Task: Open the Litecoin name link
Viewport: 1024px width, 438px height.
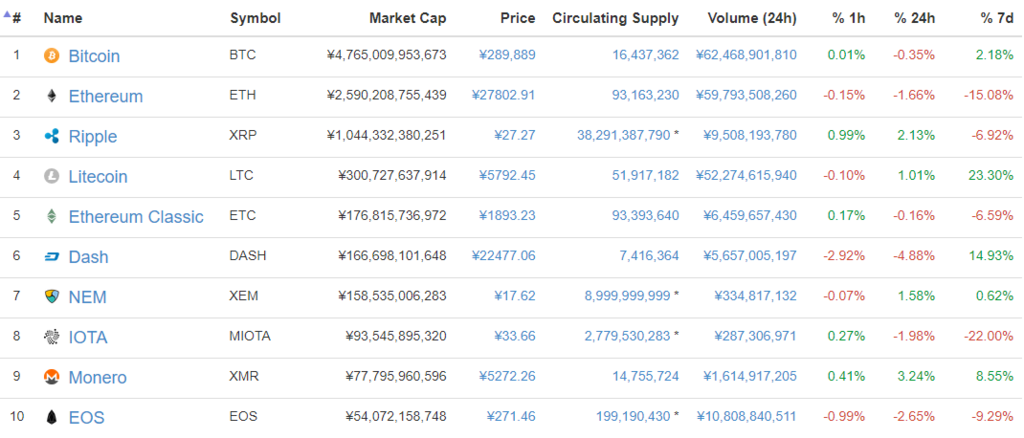Action: coord(98,177)
